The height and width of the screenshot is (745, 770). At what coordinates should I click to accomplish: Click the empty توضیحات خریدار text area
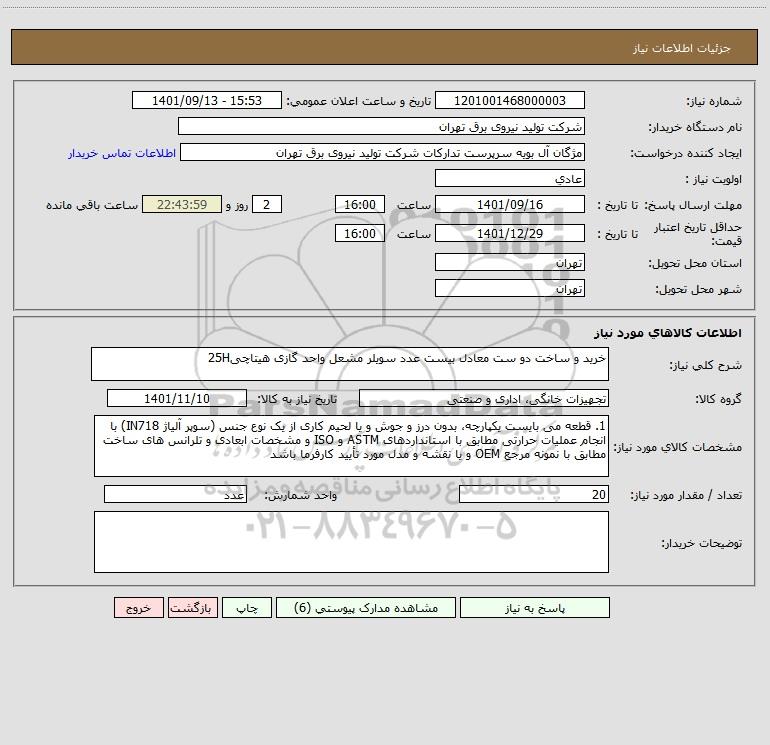(x=351, y=542)
